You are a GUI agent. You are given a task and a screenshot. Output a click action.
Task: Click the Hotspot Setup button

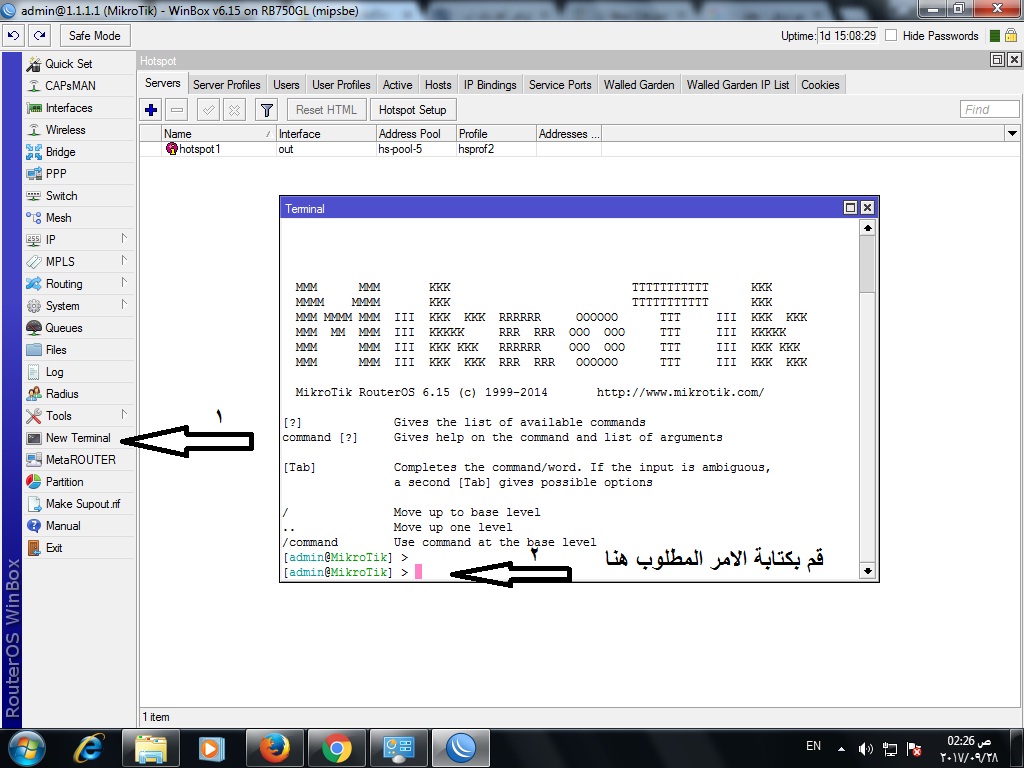tap(413, 110)
